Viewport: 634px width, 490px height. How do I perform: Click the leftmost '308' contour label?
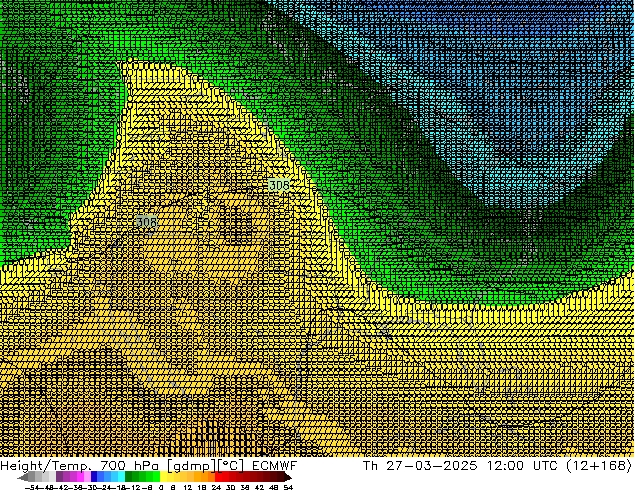point(146,222)
